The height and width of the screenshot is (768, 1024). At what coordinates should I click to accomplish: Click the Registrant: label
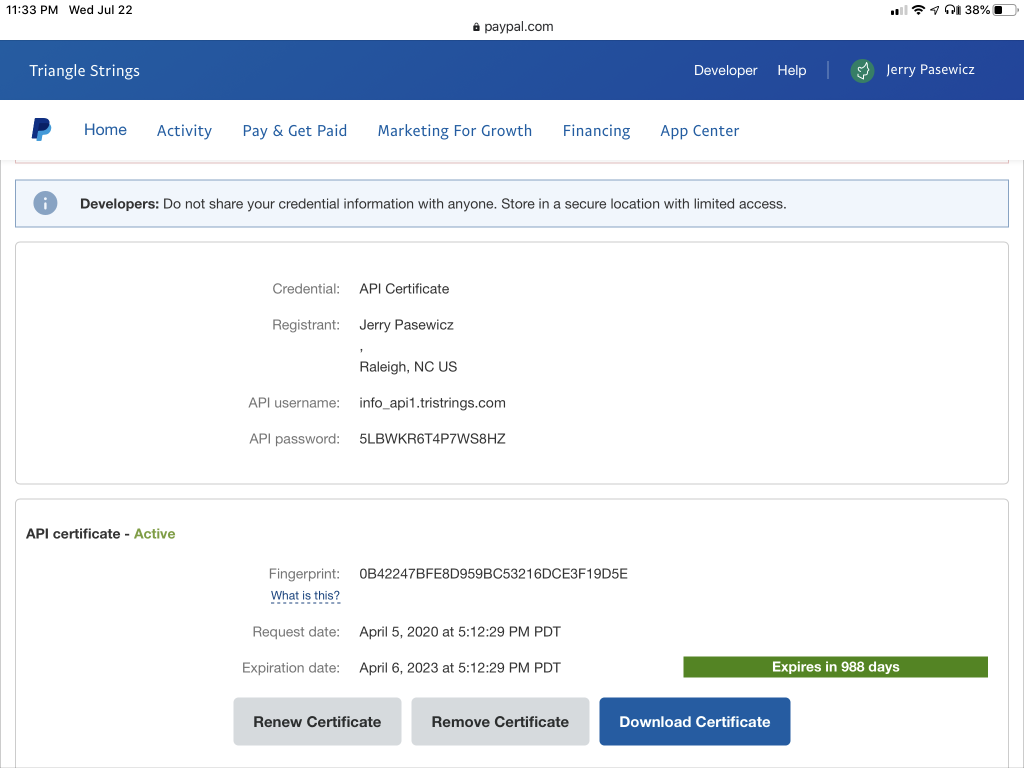[x=306, y=325]
